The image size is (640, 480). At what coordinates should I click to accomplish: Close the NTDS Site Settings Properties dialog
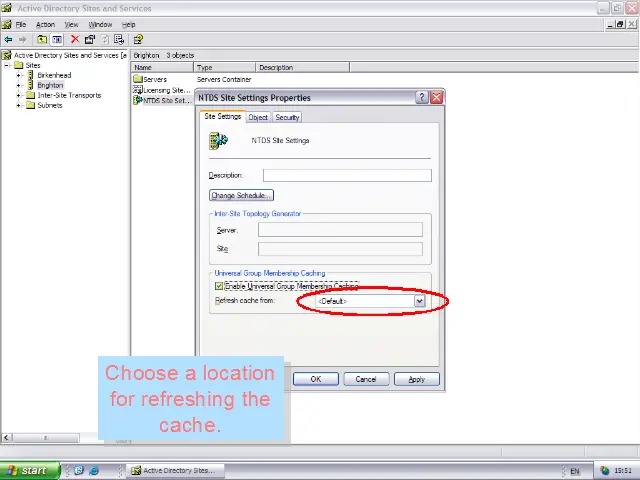pos(436,98)
